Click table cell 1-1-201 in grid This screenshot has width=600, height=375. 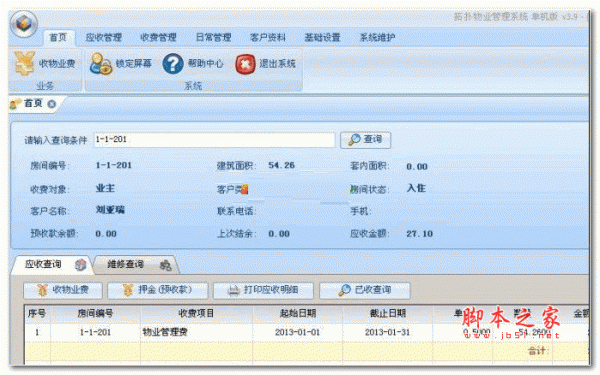95,332
